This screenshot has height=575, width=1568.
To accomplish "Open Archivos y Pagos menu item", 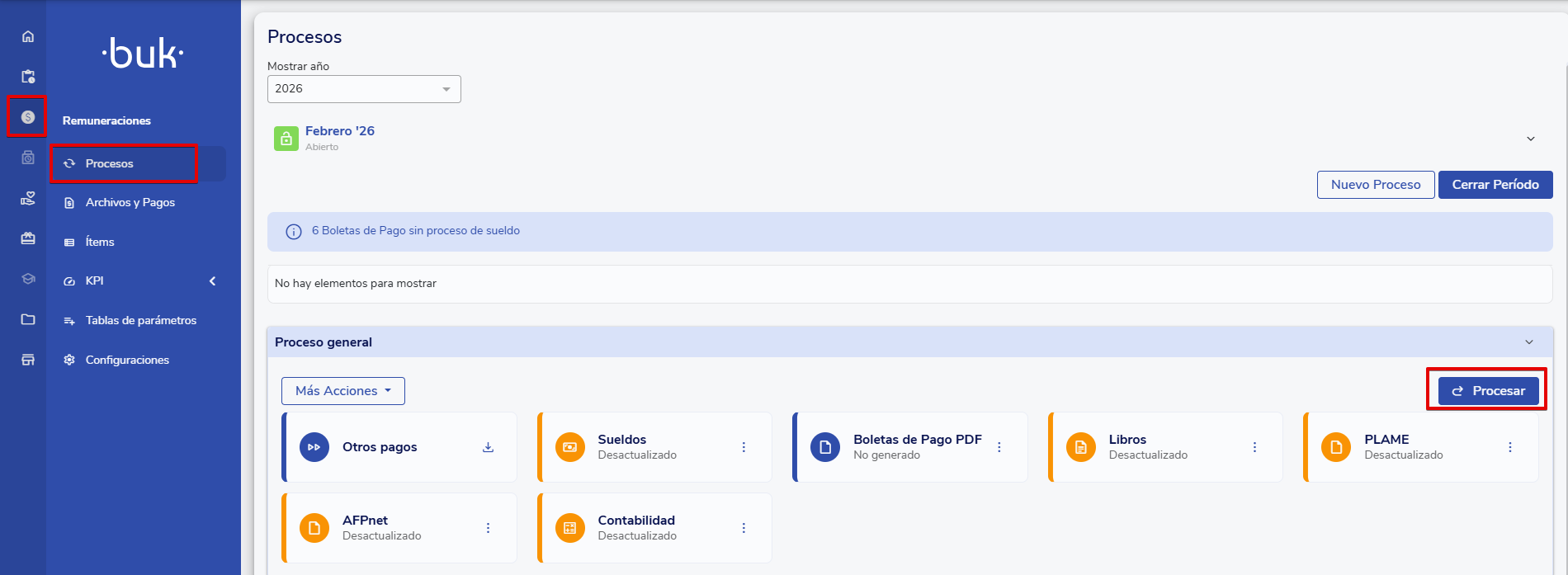I will [130, 203].
